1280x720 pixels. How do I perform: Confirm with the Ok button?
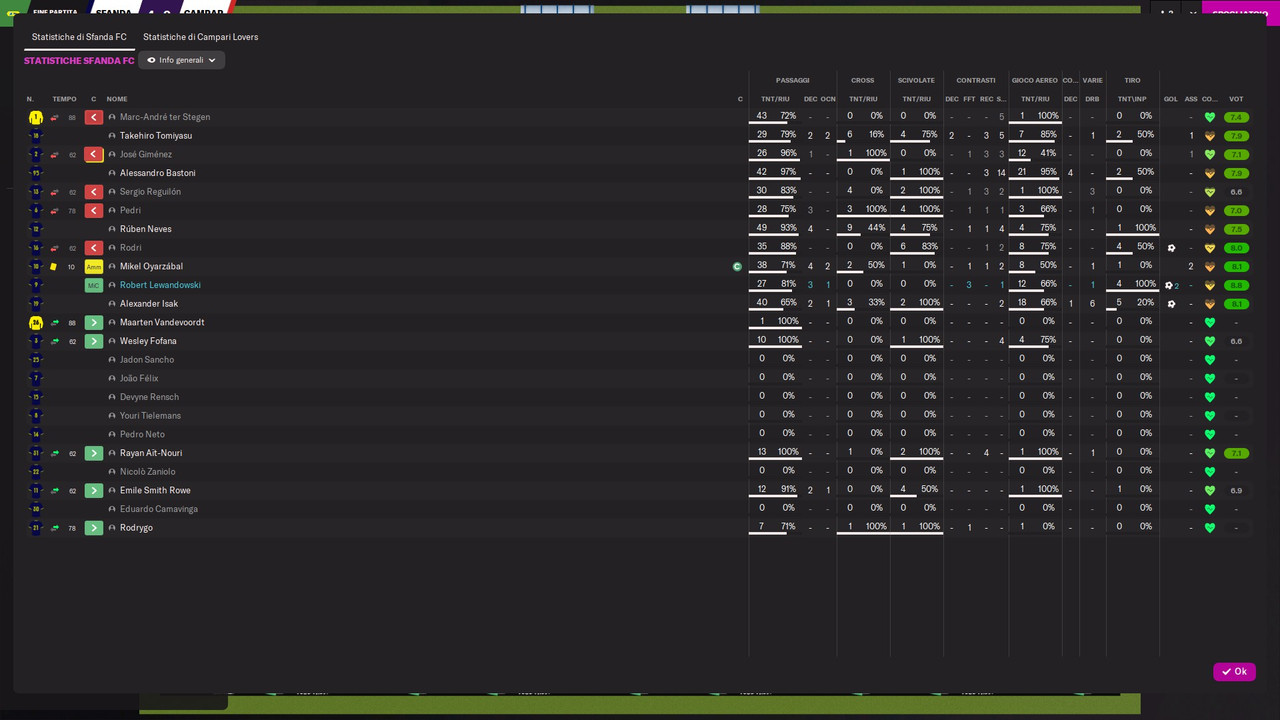(x=1234, y=672)
